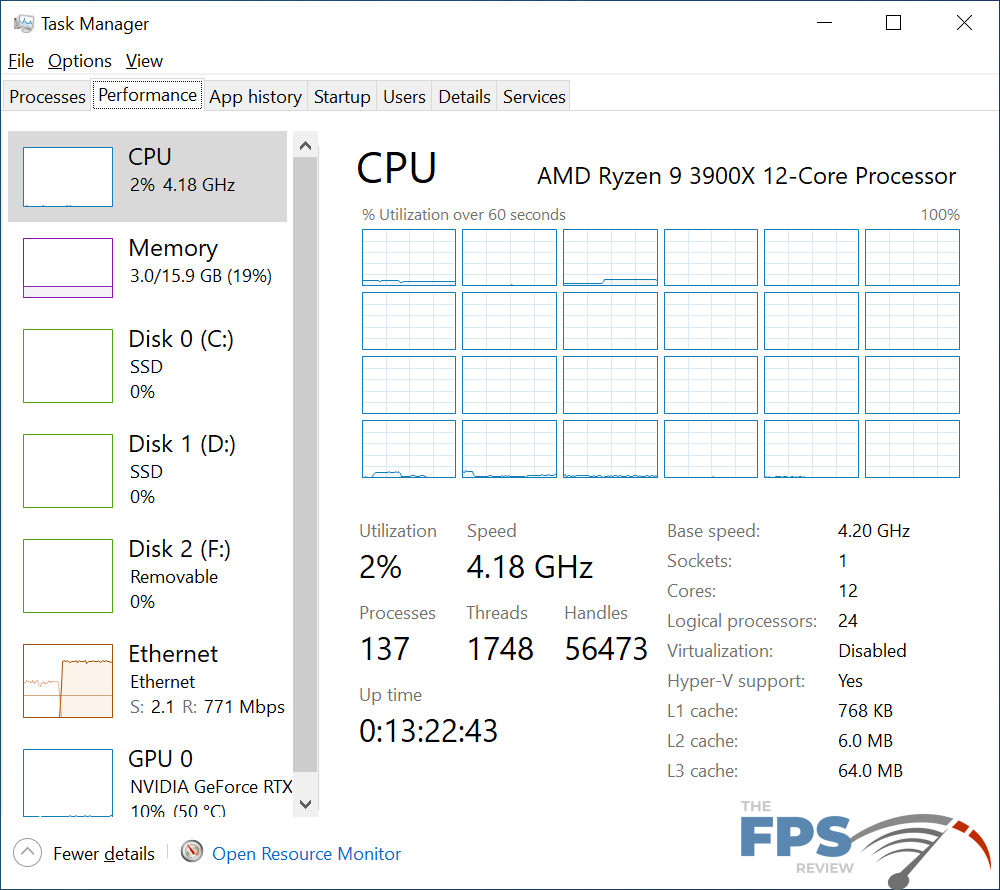Click the Task Manager app icon in title bar

24,24
